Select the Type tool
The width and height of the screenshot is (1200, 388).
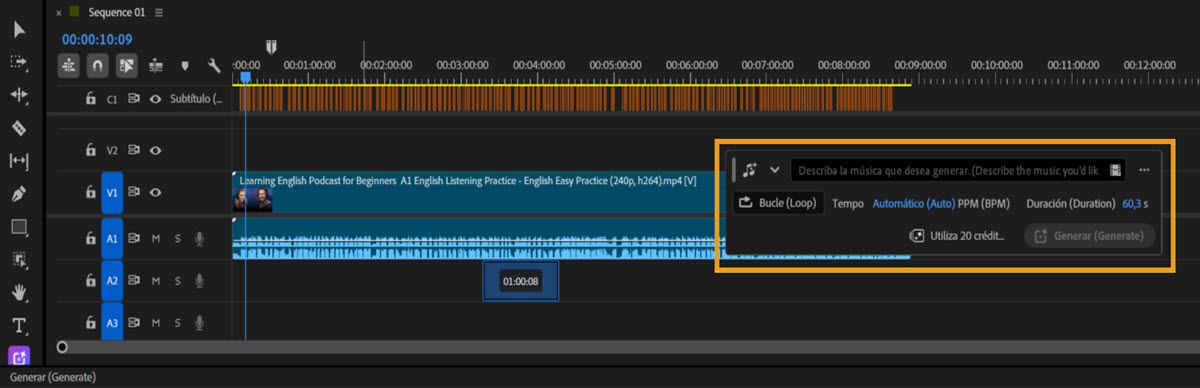19,325
